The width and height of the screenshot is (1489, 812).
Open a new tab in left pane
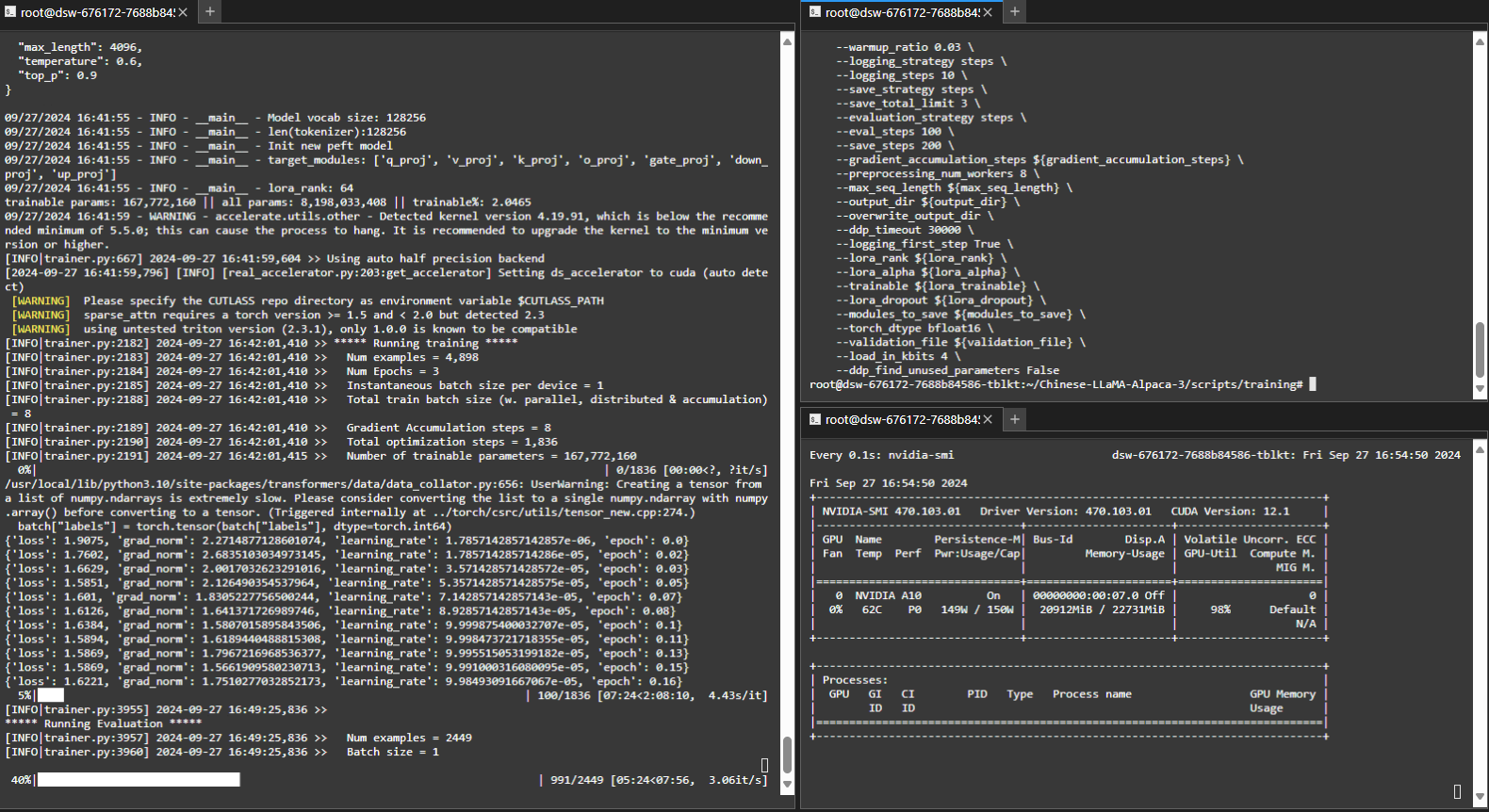click(x=210, y=12)
